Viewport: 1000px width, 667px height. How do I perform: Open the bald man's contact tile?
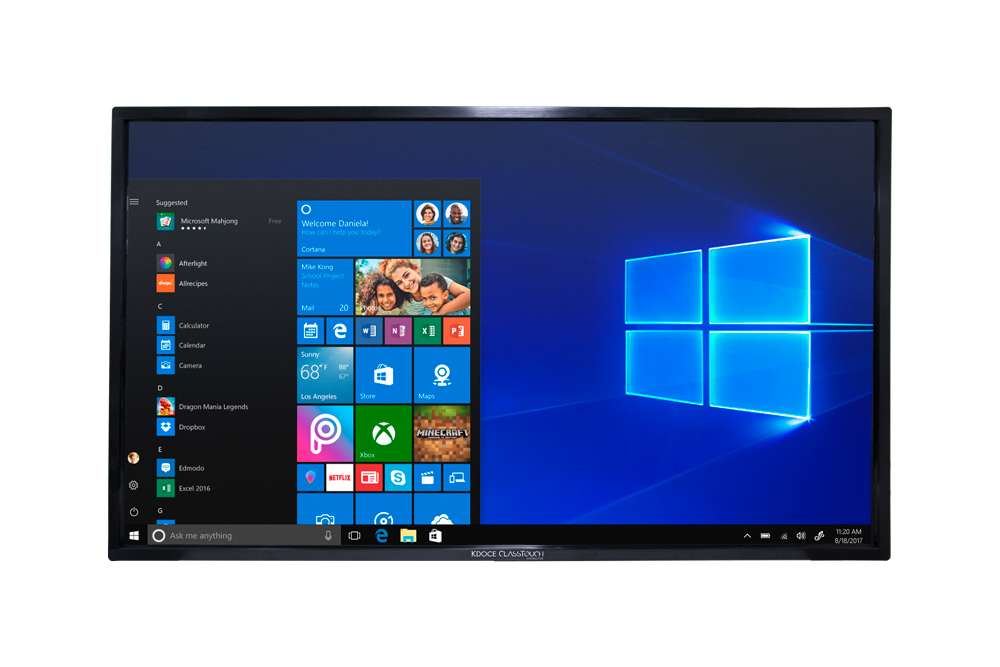457,214
